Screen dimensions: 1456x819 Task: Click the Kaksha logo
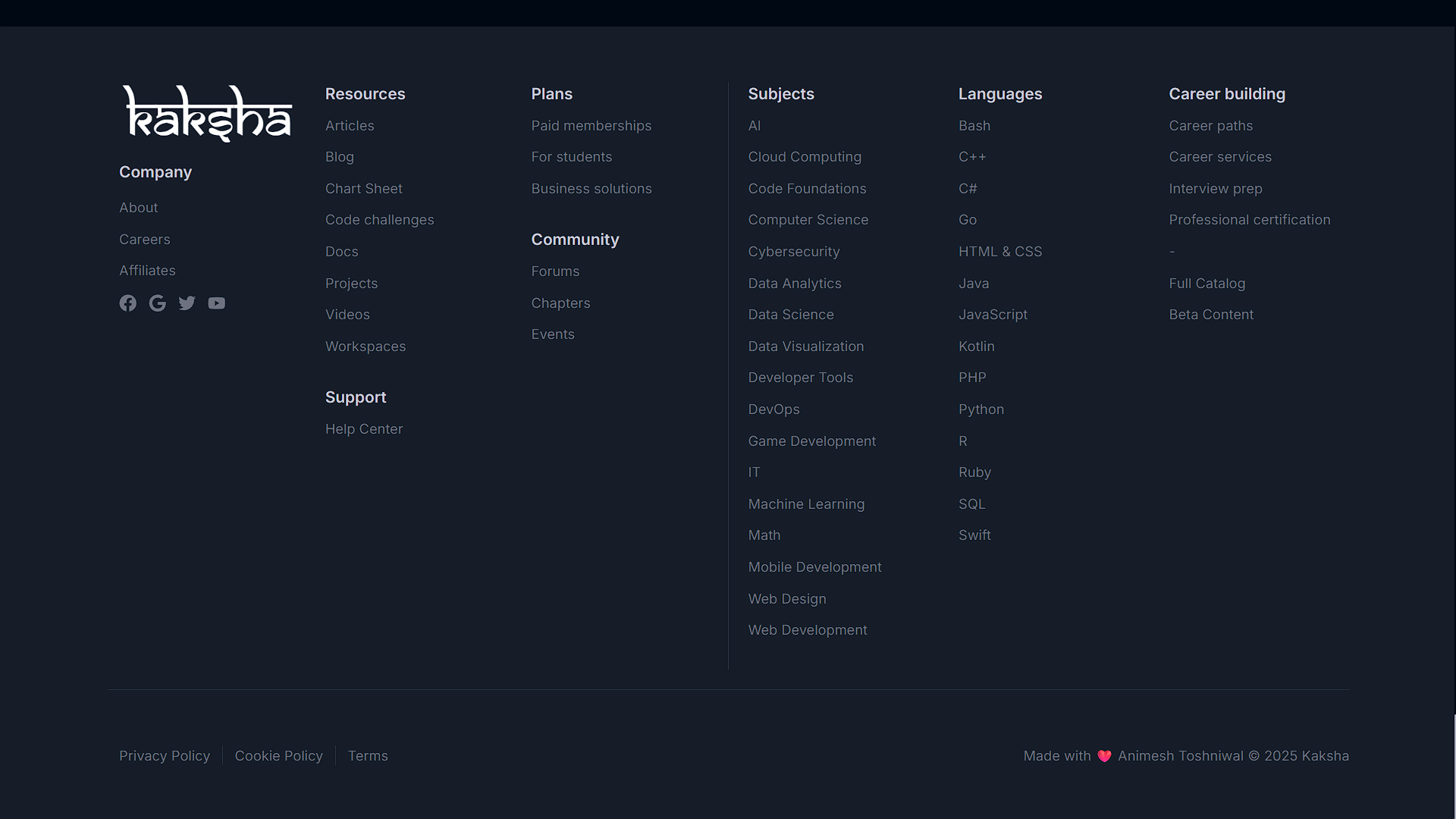[207, 114]
